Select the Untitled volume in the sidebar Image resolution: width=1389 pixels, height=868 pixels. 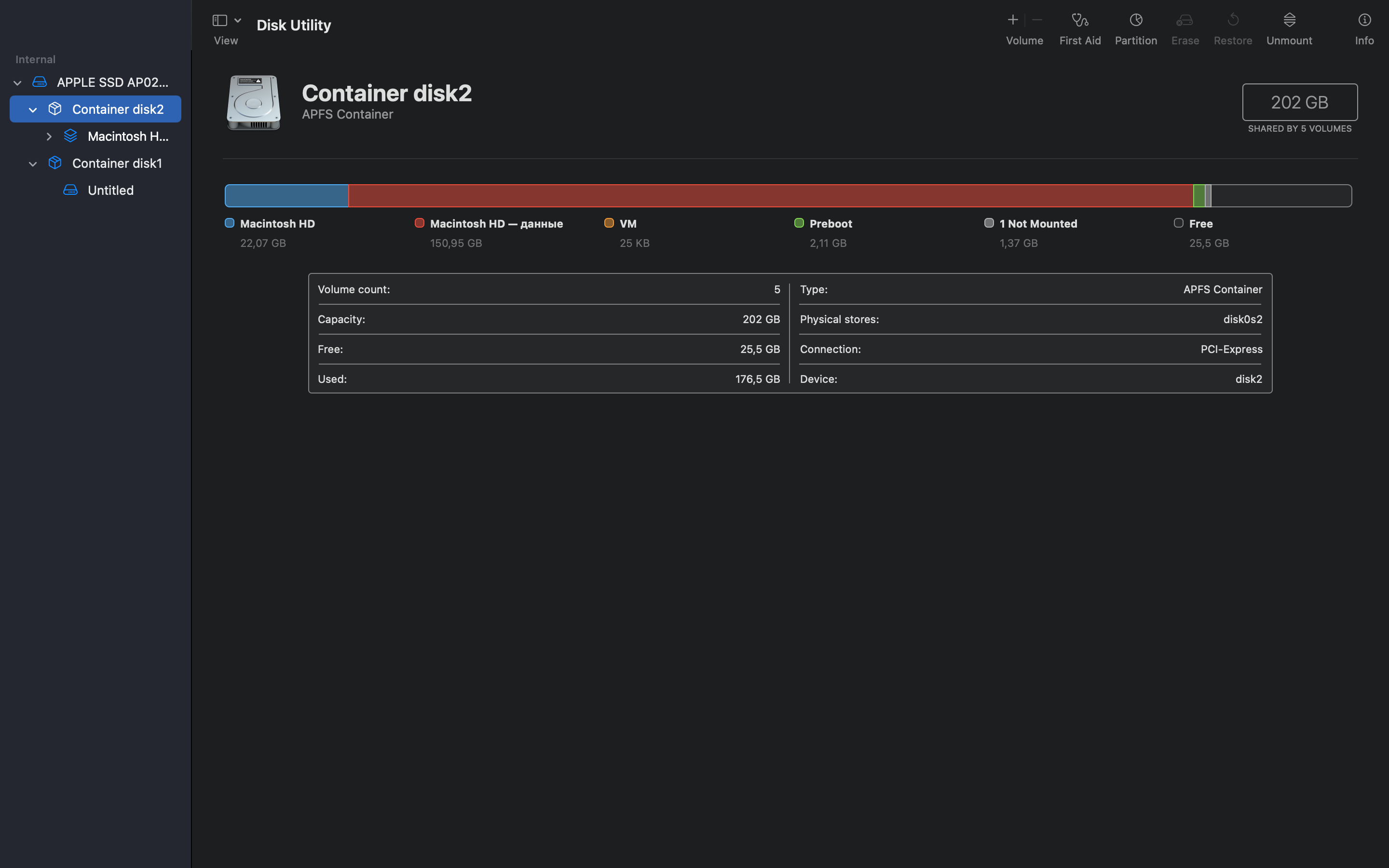(110, 190)
